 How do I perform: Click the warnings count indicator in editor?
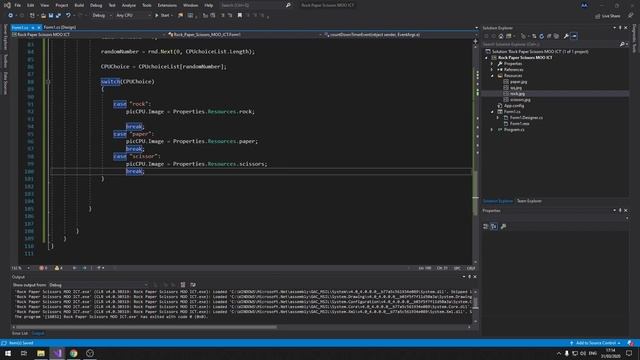pyautogui.click(x=58, y=268)
